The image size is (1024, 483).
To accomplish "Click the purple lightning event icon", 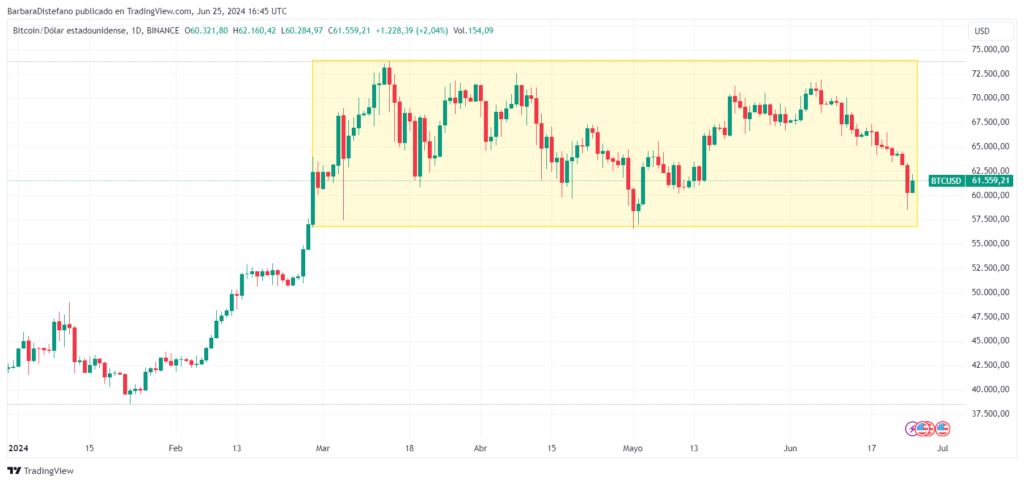I will tap(912, 428).
